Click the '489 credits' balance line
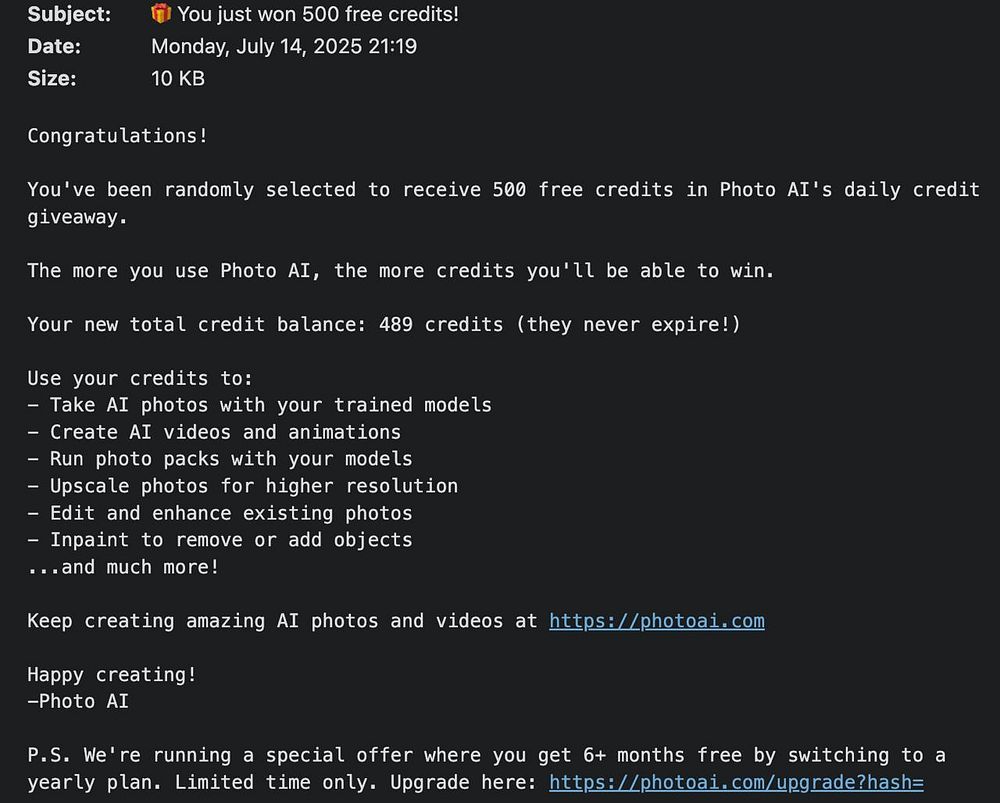 point(383,325)
